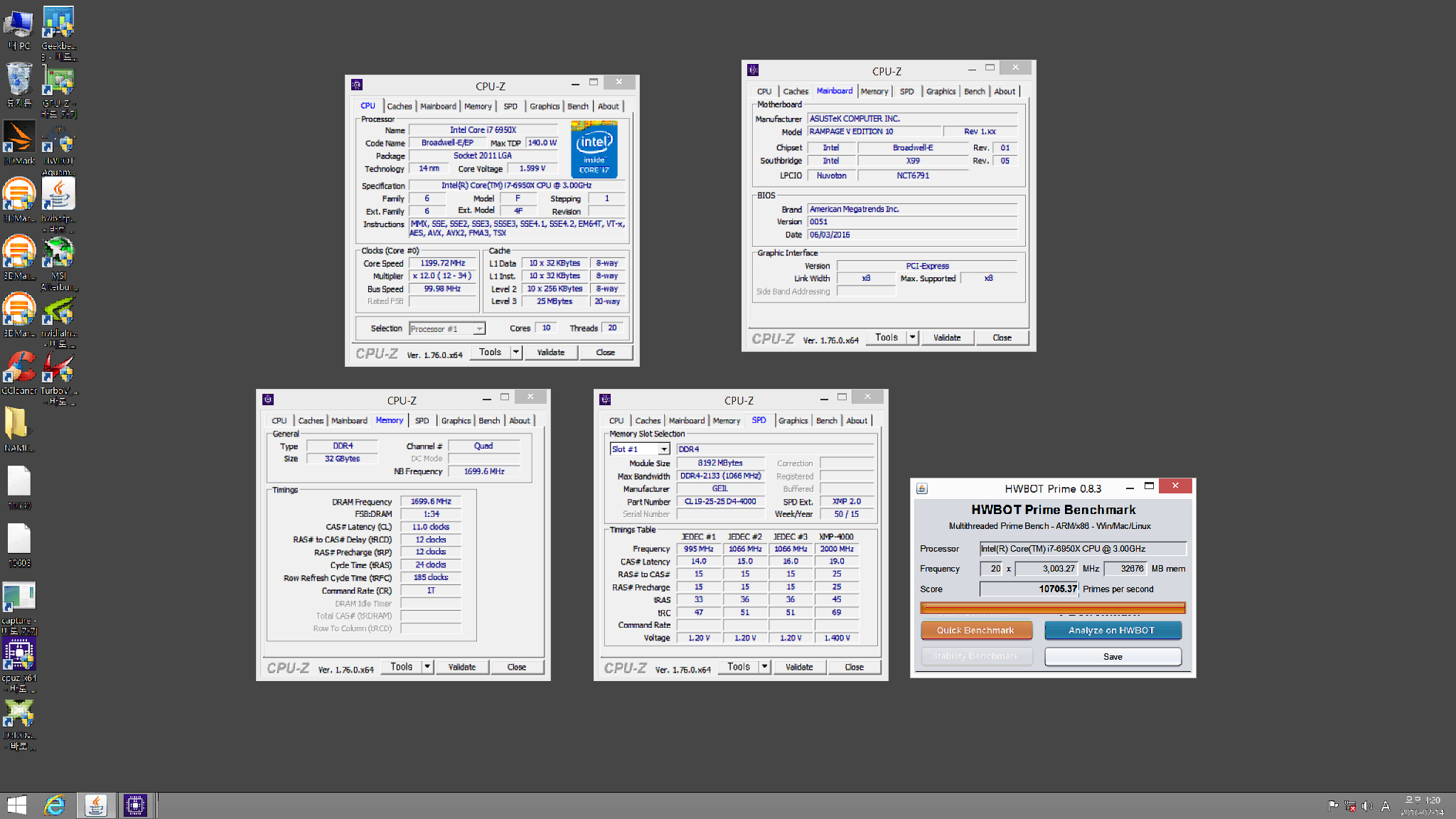Click the title bar icon of the HWBOT Prime window
1456x819 pixels.
pyautogui.click(x=922, y=488)
